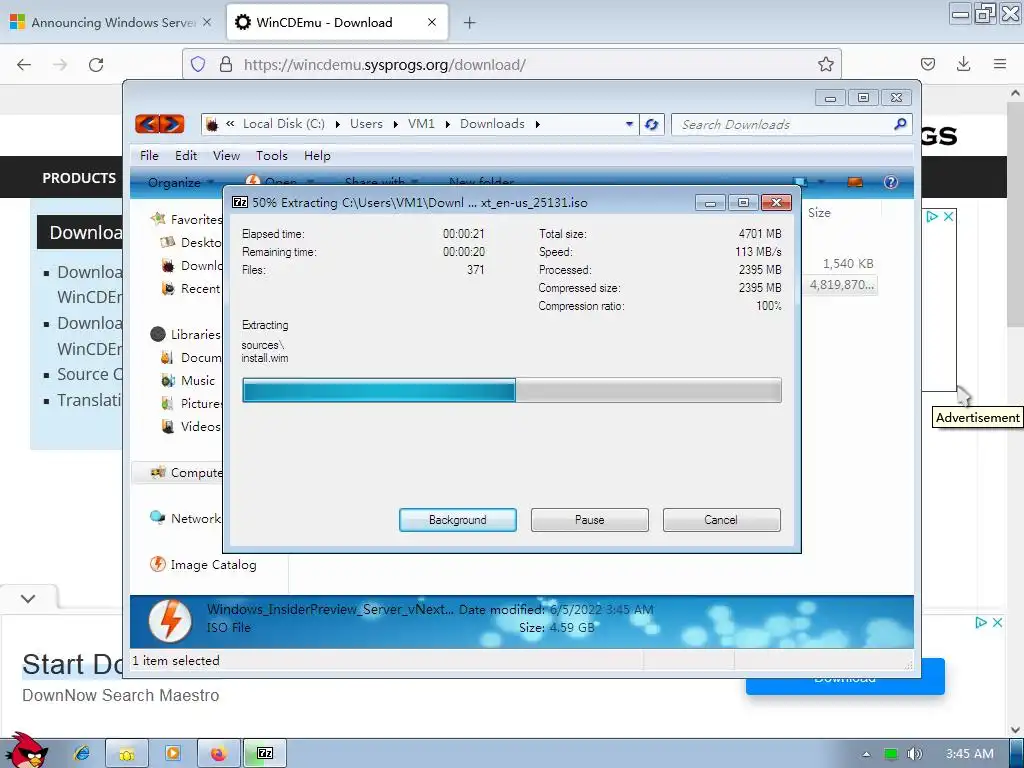Screen dimensions: 1024x768
Task: Collapse bottom ad with chevron
Action: click(28, 598)
